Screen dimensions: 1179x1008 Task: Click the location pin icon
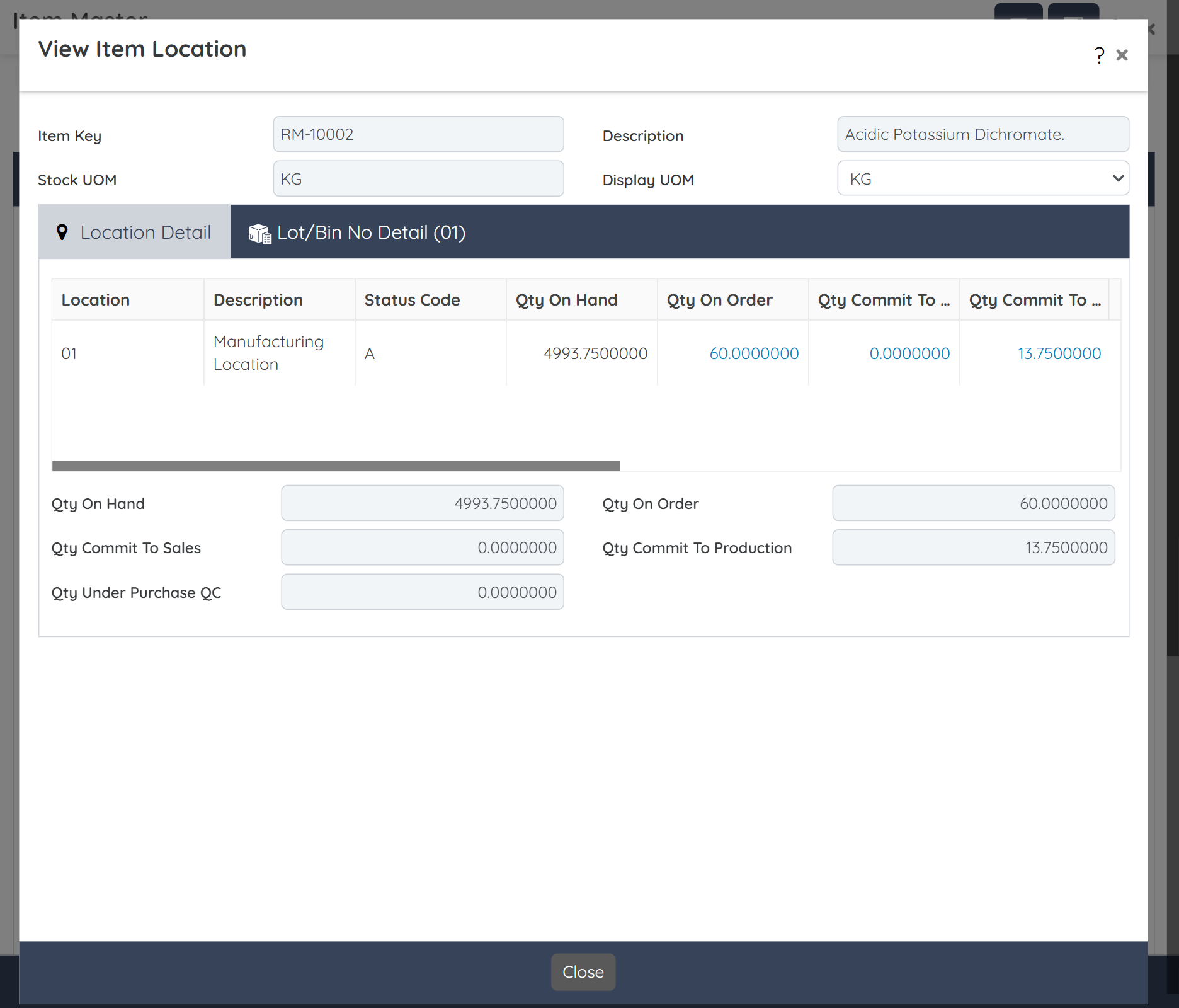click(62, 232)
